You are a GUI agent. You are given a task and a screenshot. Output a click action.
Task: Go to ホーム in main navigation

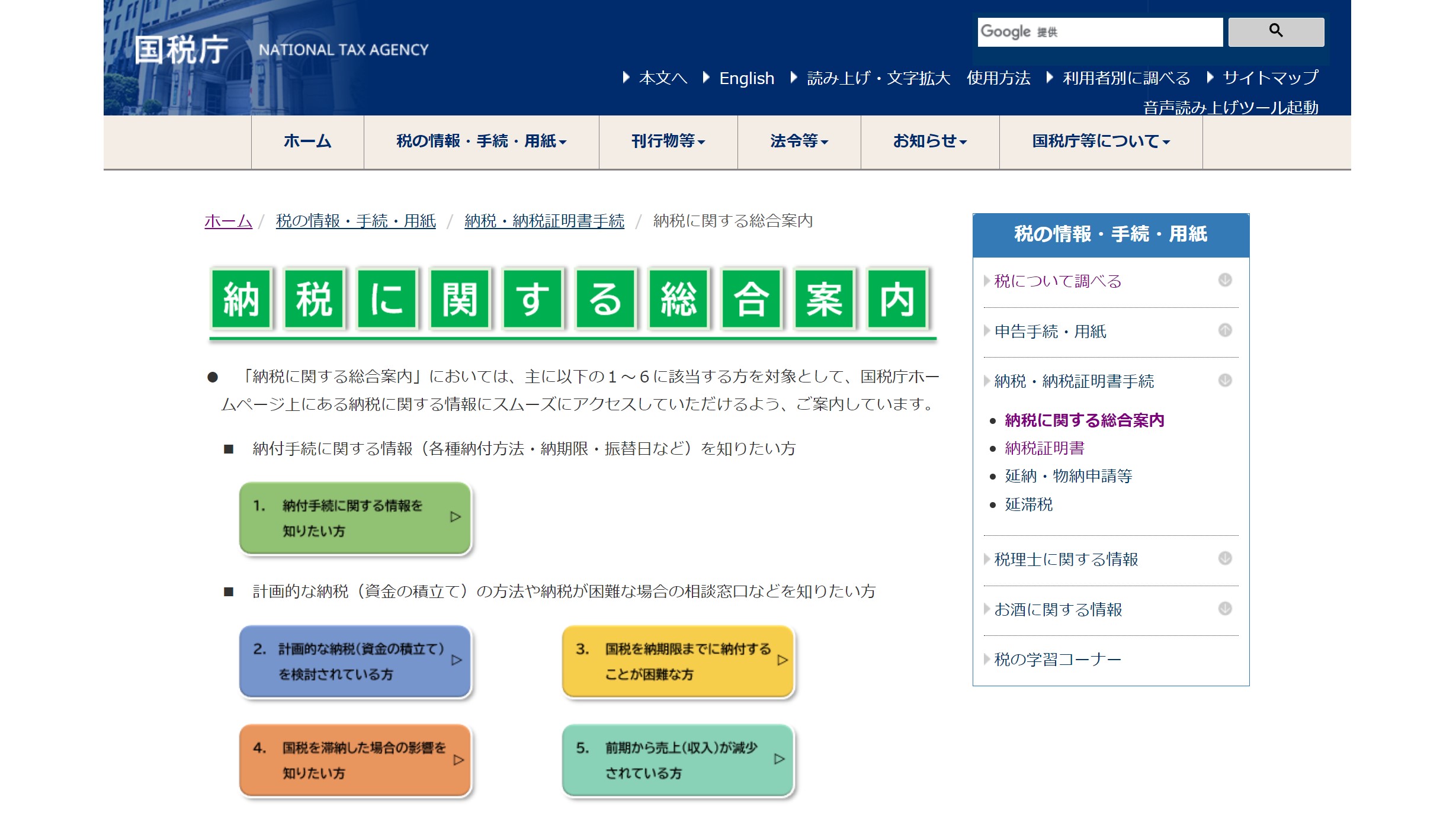[307, 142]
